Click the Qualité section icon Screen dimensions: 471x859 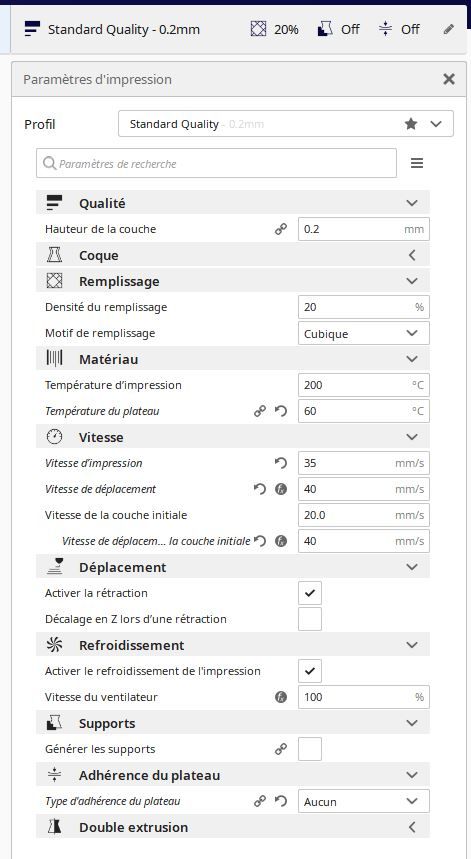54,203
